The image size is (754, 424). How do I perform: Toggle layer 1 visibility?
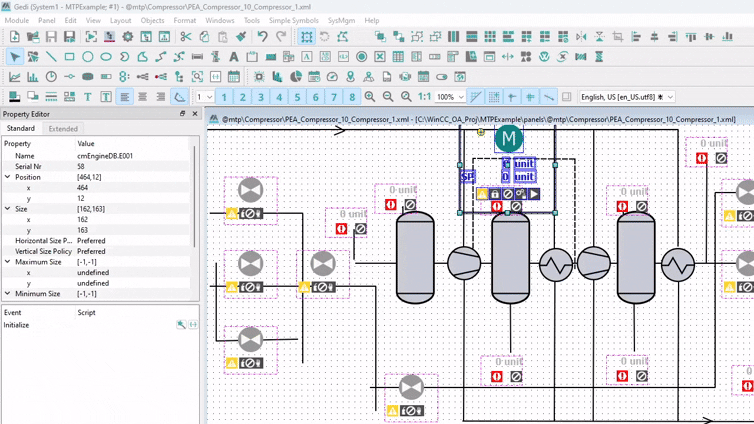click(x=224, y=97)
